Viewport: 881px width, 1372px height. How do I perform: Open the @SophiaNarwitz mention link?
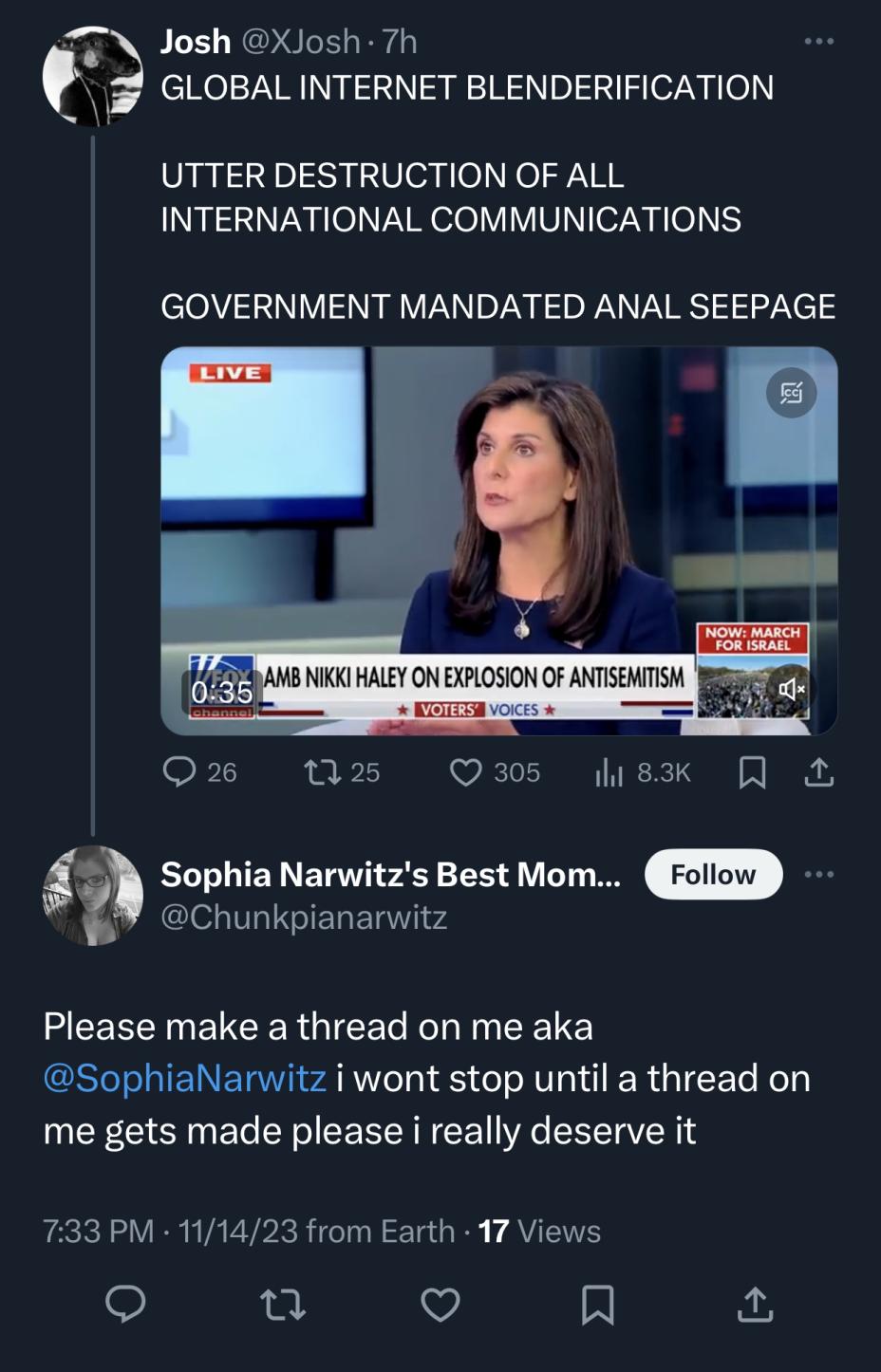tap(185, 1078)
